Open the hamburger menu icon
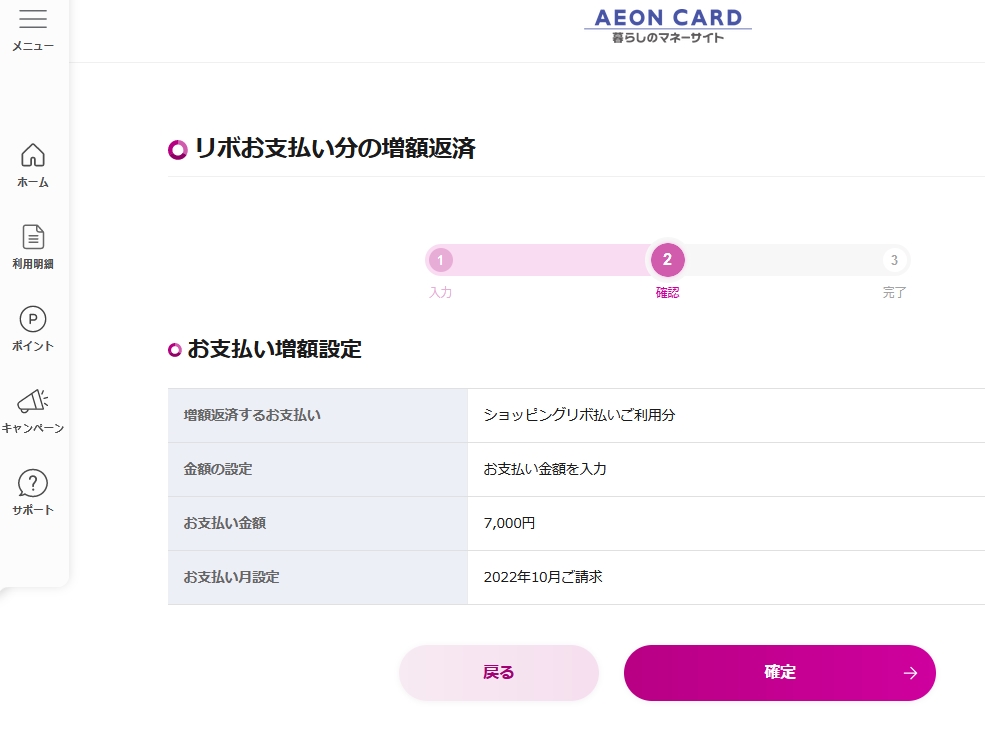 pyautogui.click(x=33, y=19)
